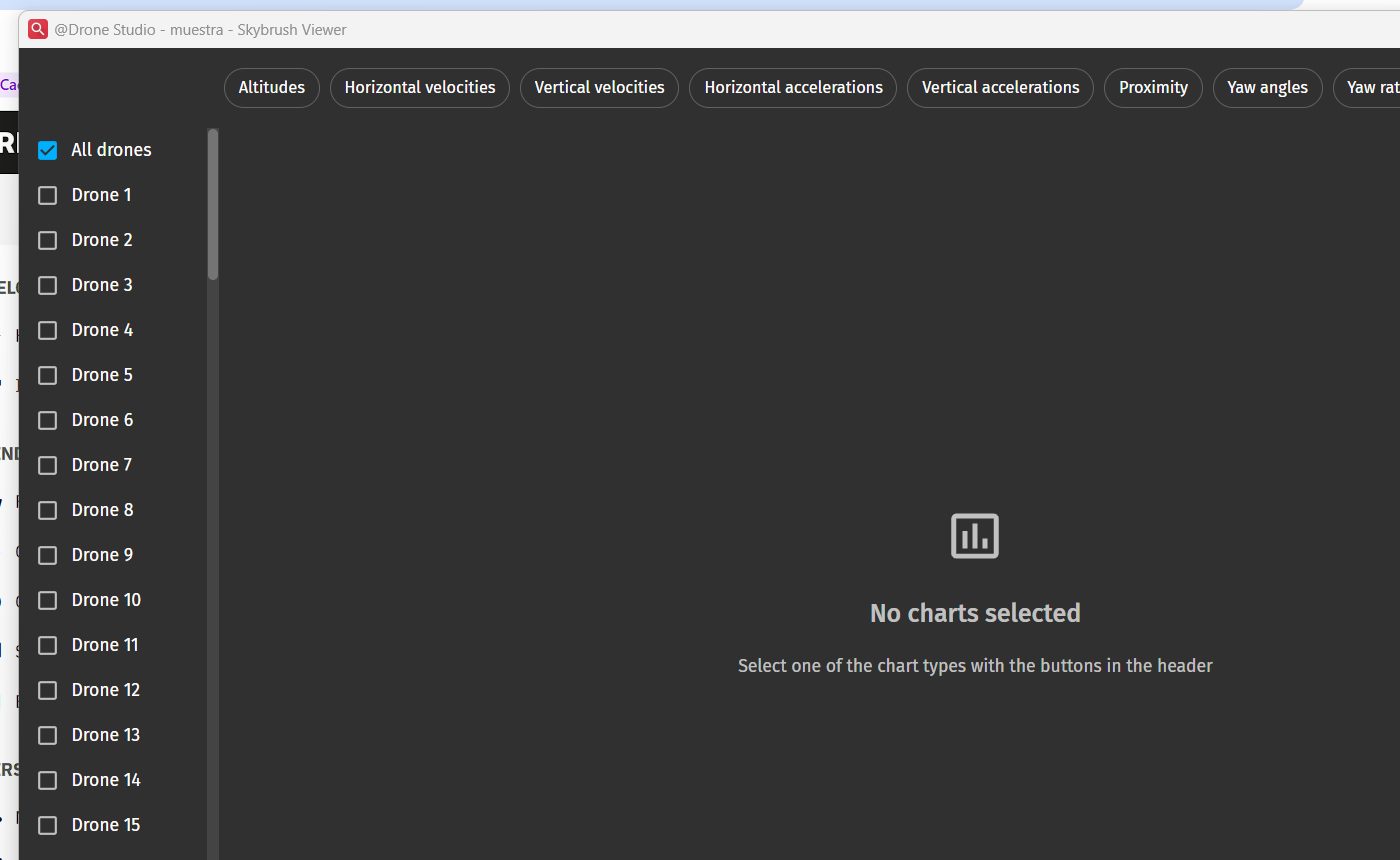Viewport: 1400px width, 860px height.
Task: Toggle the Drone 5 checkbox
Action: pos(47,375)
